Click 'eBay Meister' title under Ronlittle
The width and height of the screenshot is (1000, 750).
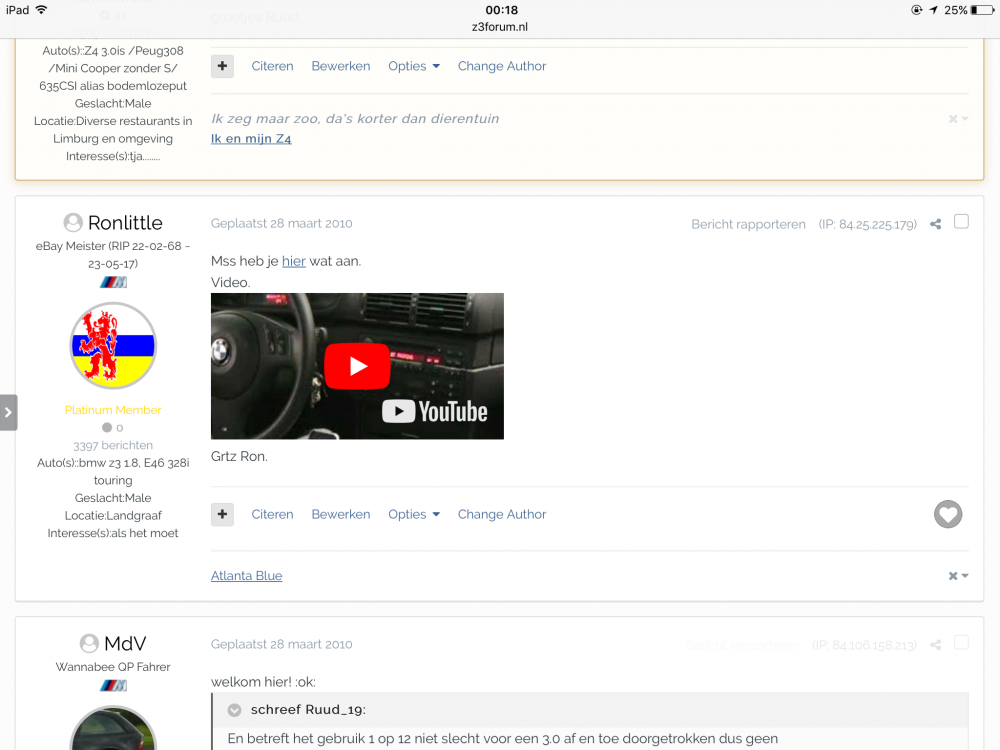[113, 254]
